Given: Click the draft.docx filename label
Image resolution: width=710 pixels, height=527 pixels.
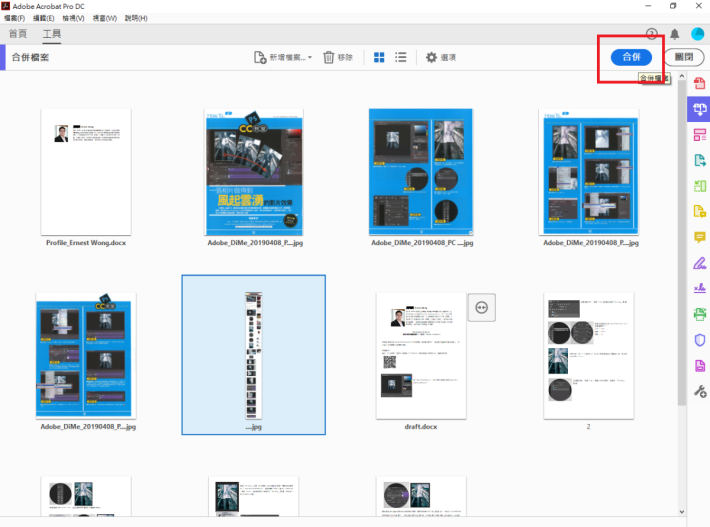Looking at the screenshot, I should point(421,426).
